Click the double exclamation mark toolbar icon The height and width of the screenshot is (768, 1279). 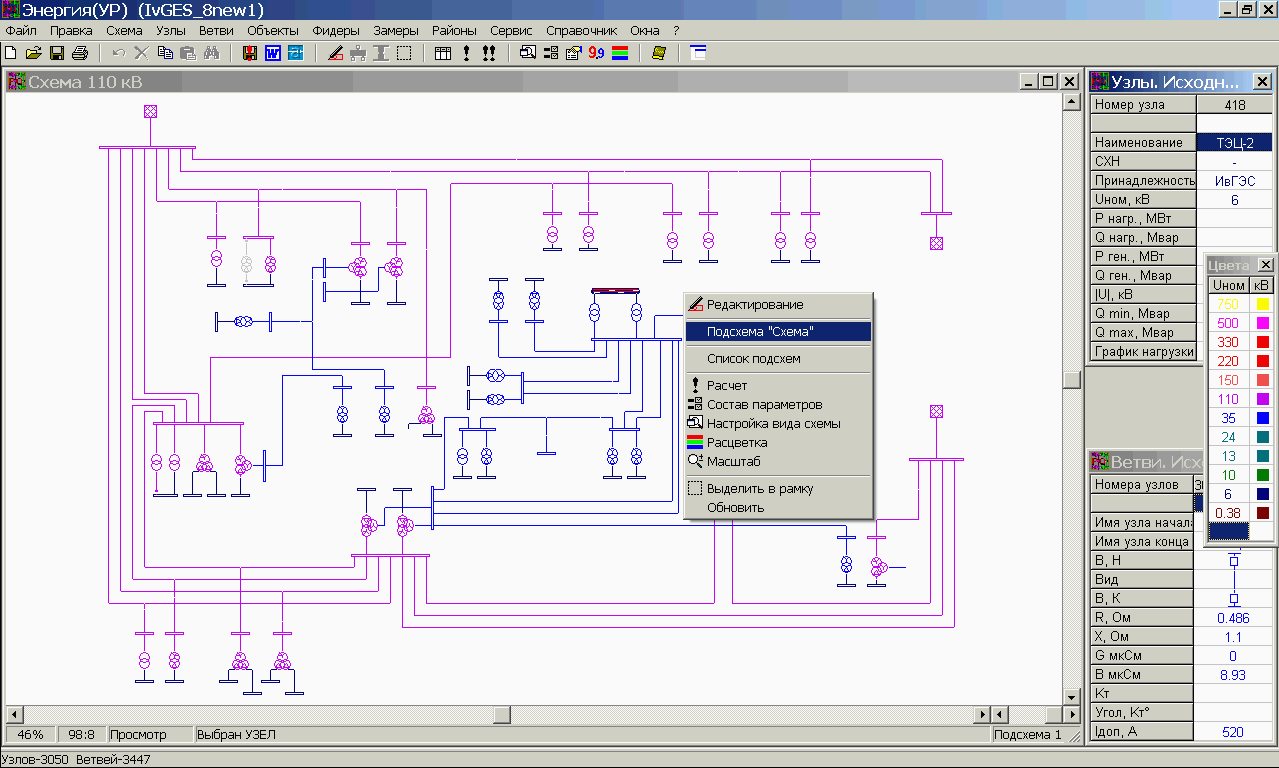point(489,53)
